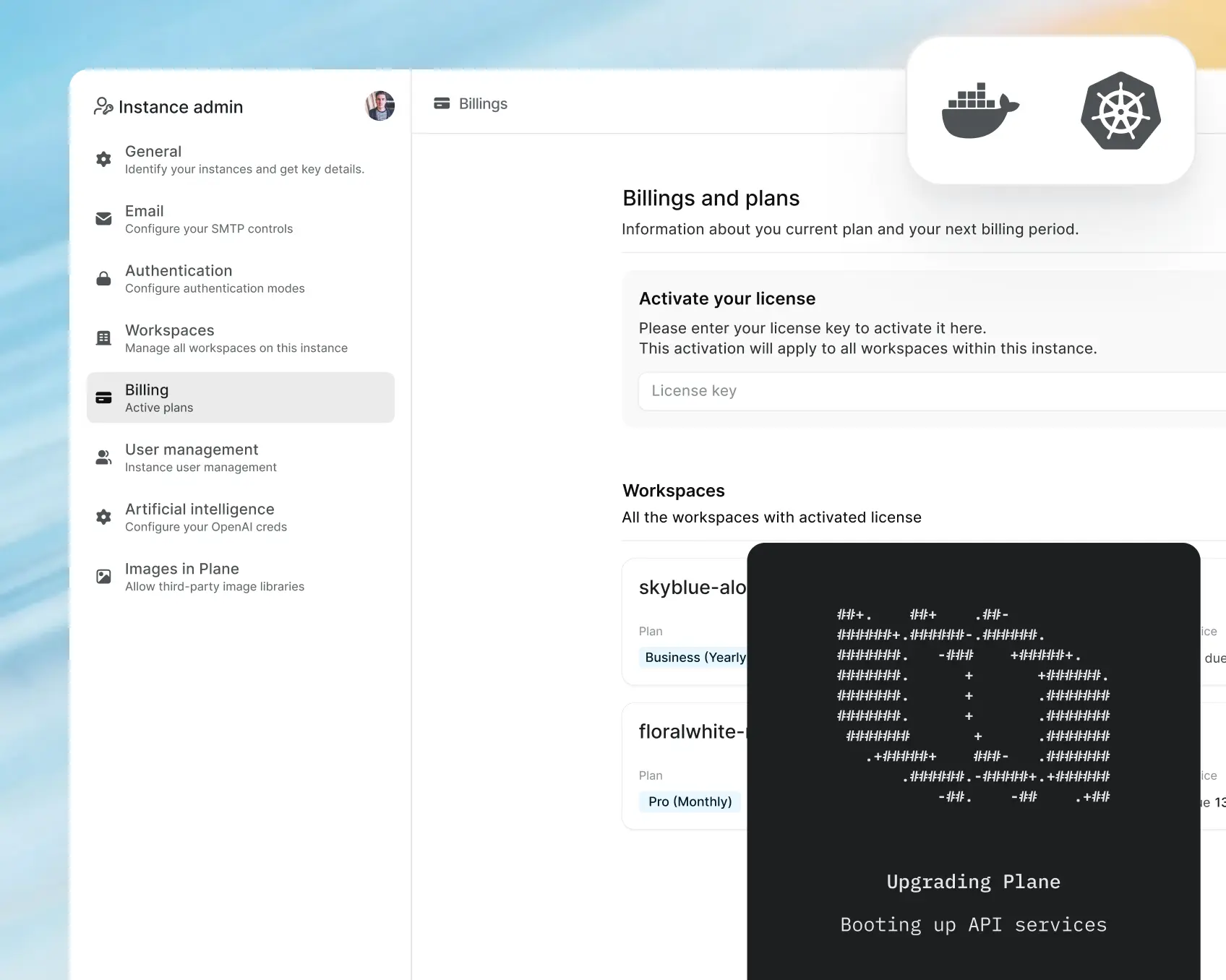The width and height of the screenshot is (1226, 980).
Task: Click 'Identify your instances and get key details.'
Action: [x=244, y=169]
